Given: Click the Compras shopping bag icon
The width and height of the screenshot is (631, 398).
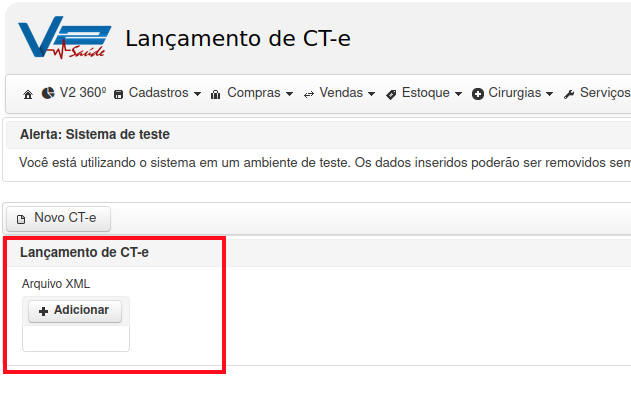Looking at the screenshot, I should 215,95.
